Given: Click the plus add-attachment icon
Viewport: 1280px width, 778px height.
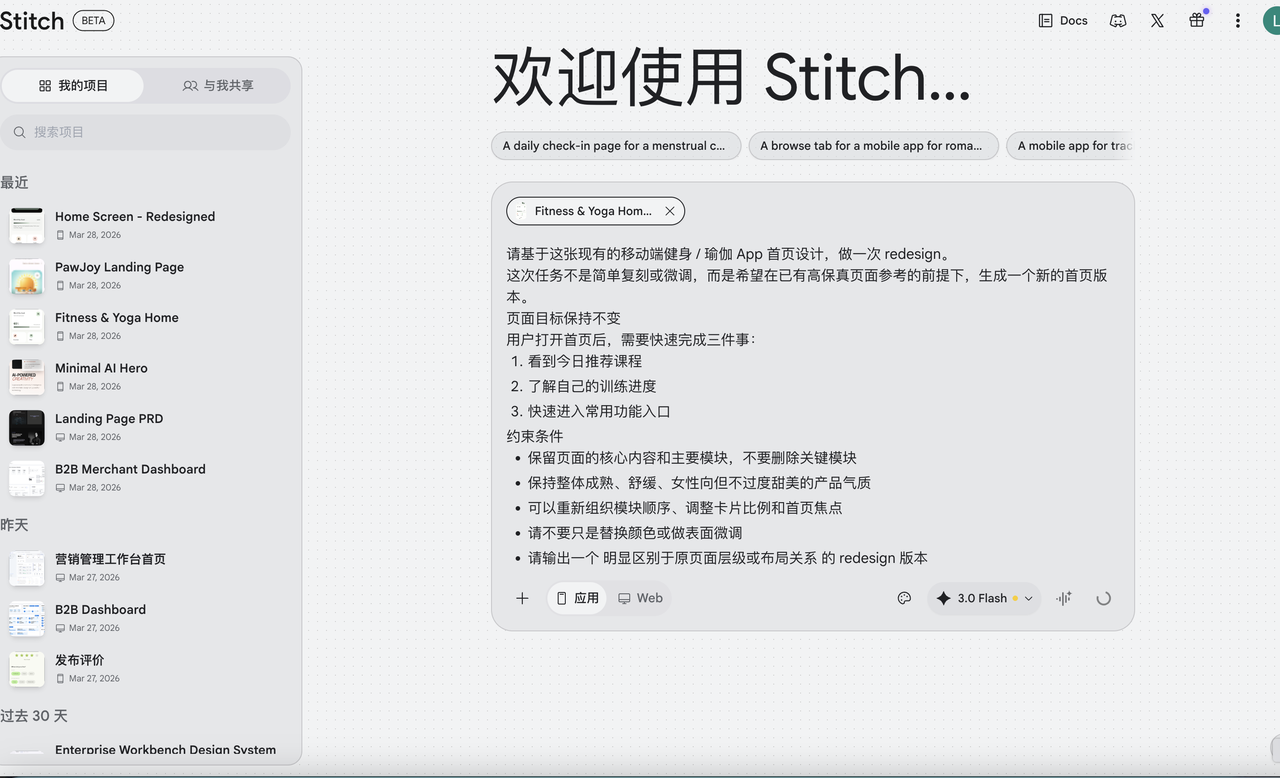Looking at the screenshot, I should [x=522, y=598].
